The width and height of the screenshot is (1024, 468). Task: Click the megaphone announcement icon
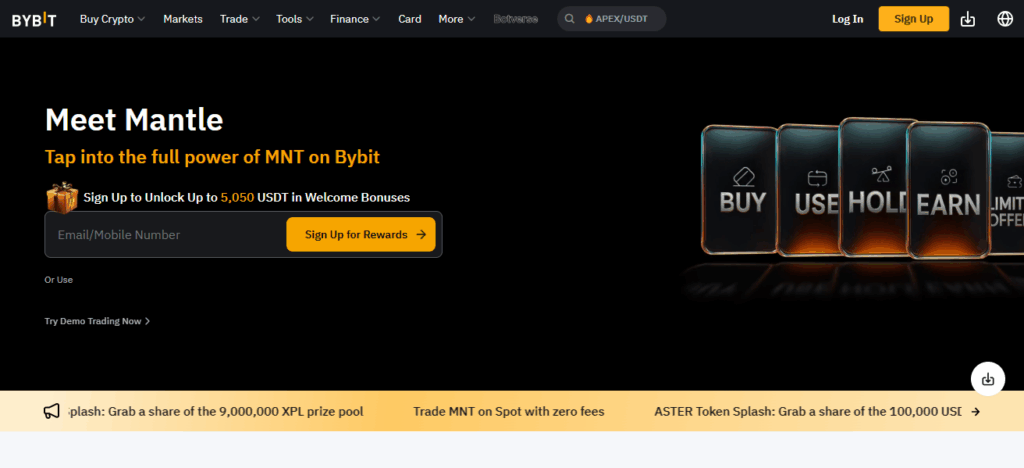click(52, 411)
